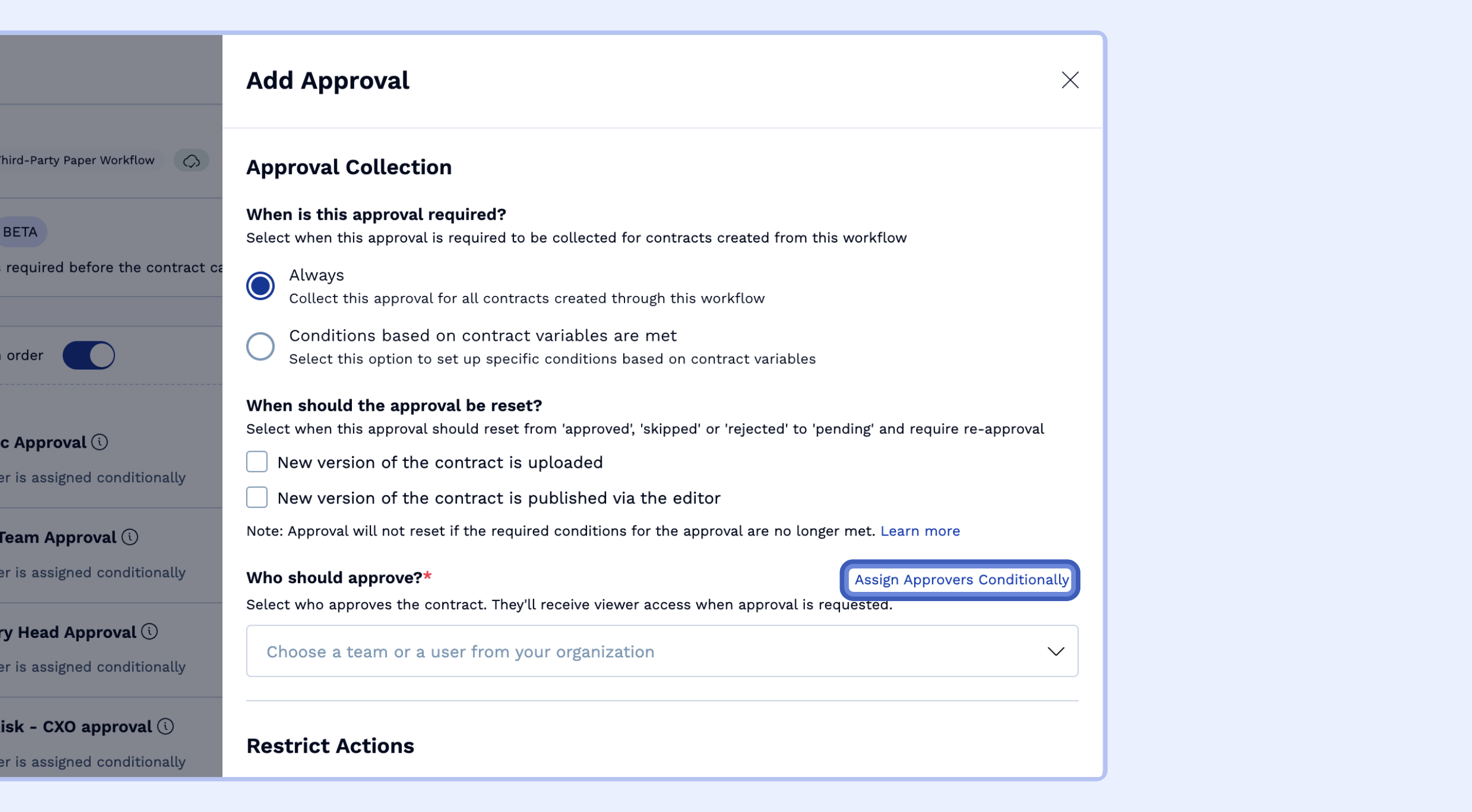Check 'New version of the contract is uploaded'
Image resolution: width=1472 pixels, height=812 pixels.
pos(256,461)
